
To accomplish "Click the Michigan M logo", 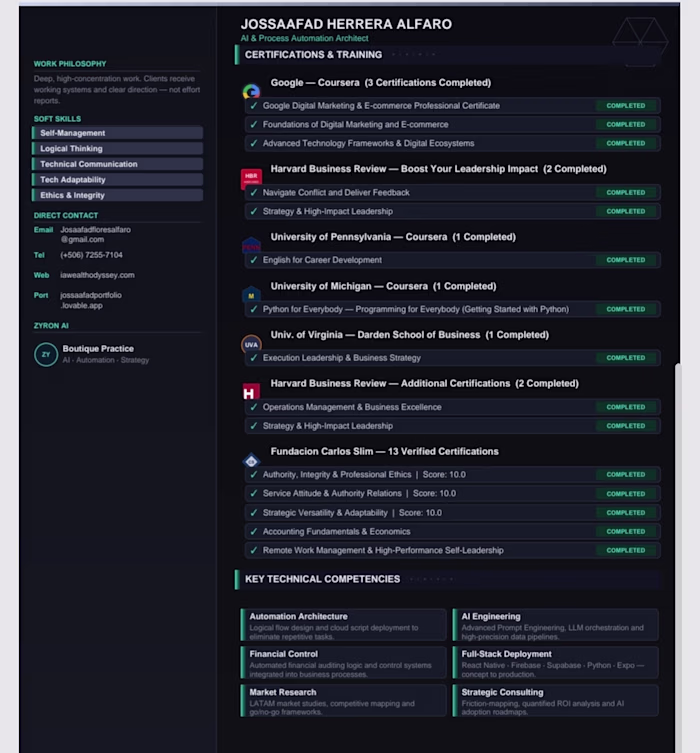I will tap(251, 295).
